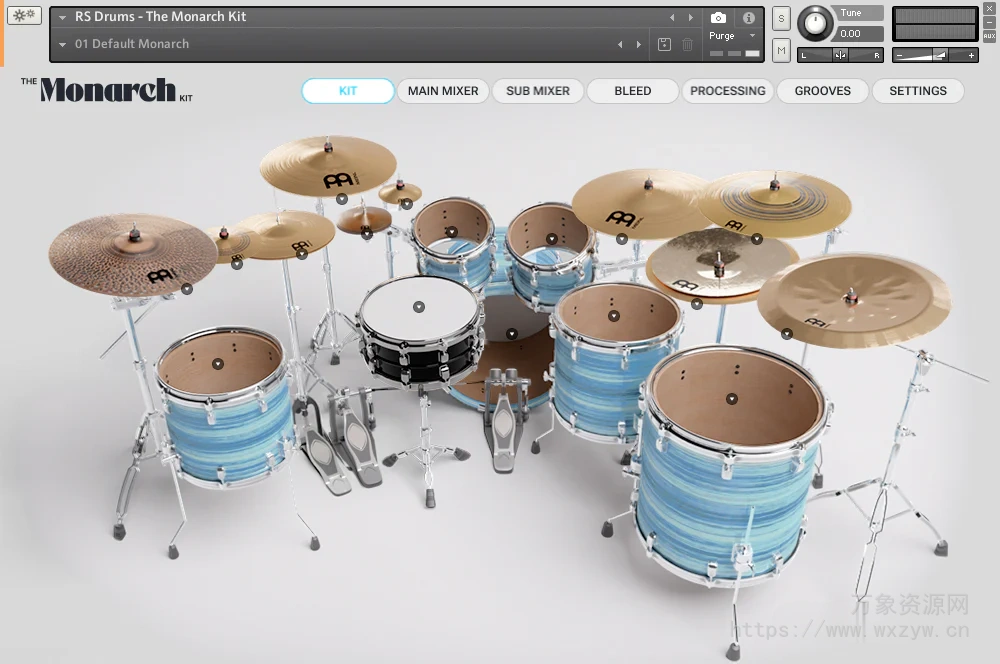1000x664 pixels.
Task: Switch to the GROOVES tab
Action: (x=822, y=90)
